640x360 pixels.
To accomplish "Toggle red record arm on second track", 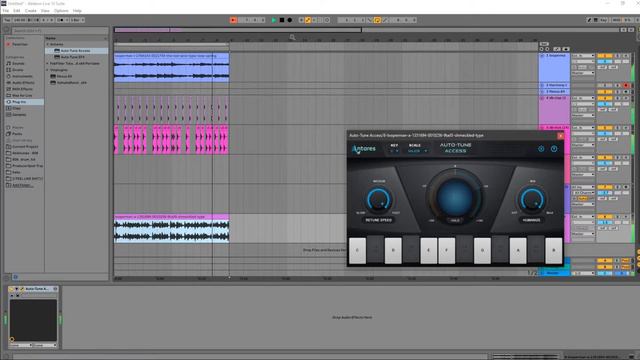I will click(626, 85).
